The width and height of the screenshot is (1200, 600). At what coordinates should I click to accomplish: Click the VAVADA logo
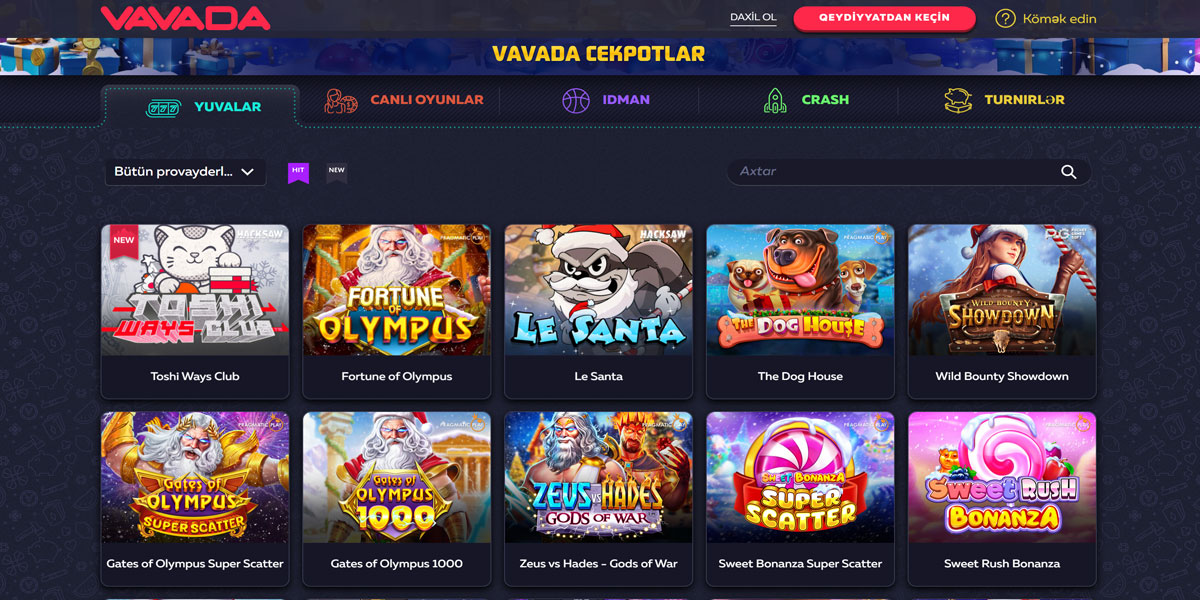pyautogui.click(x=185, y=18)
